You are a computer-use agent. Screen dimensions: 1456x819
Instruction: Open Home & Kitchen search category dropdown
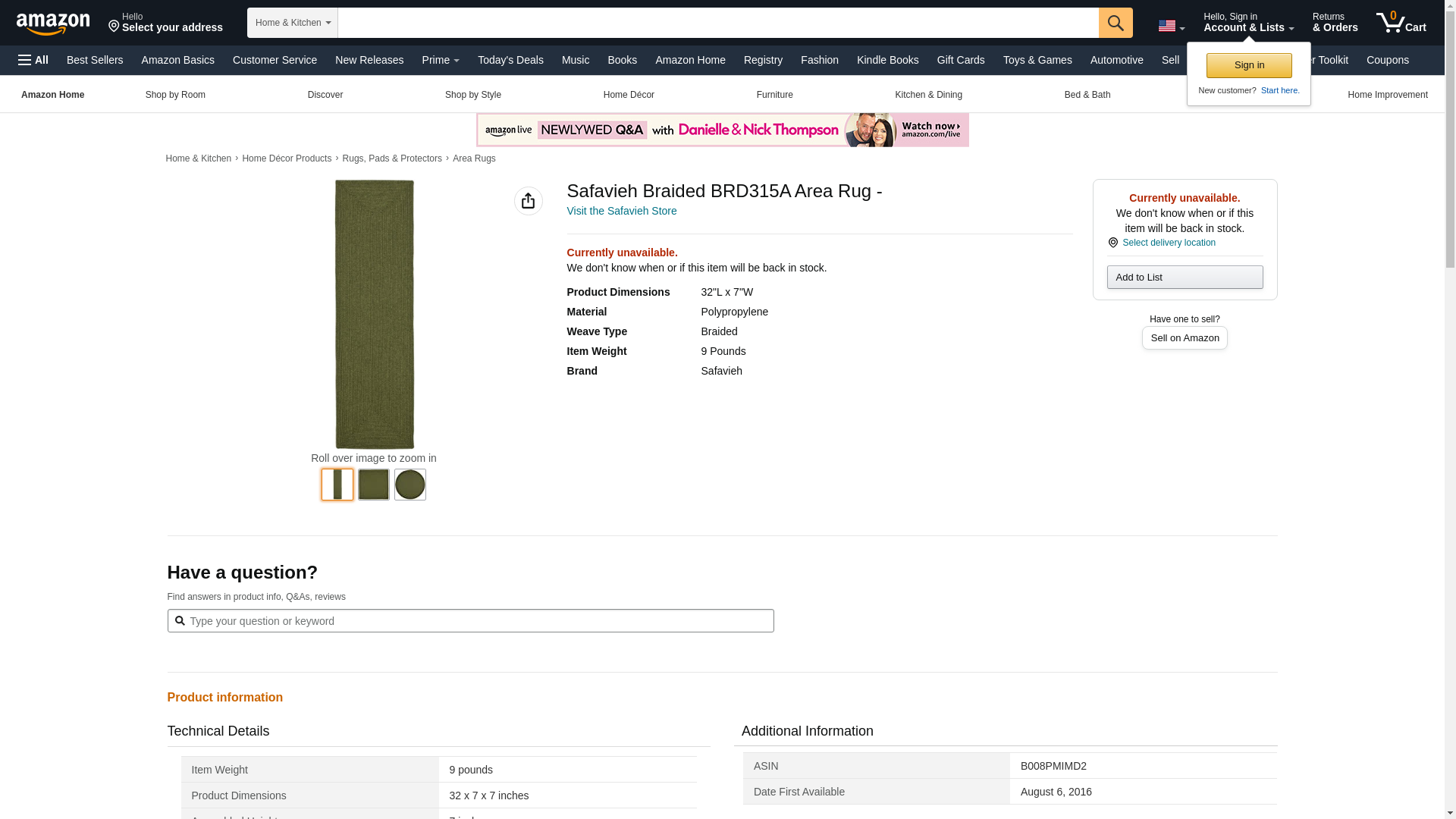point(293,23)
